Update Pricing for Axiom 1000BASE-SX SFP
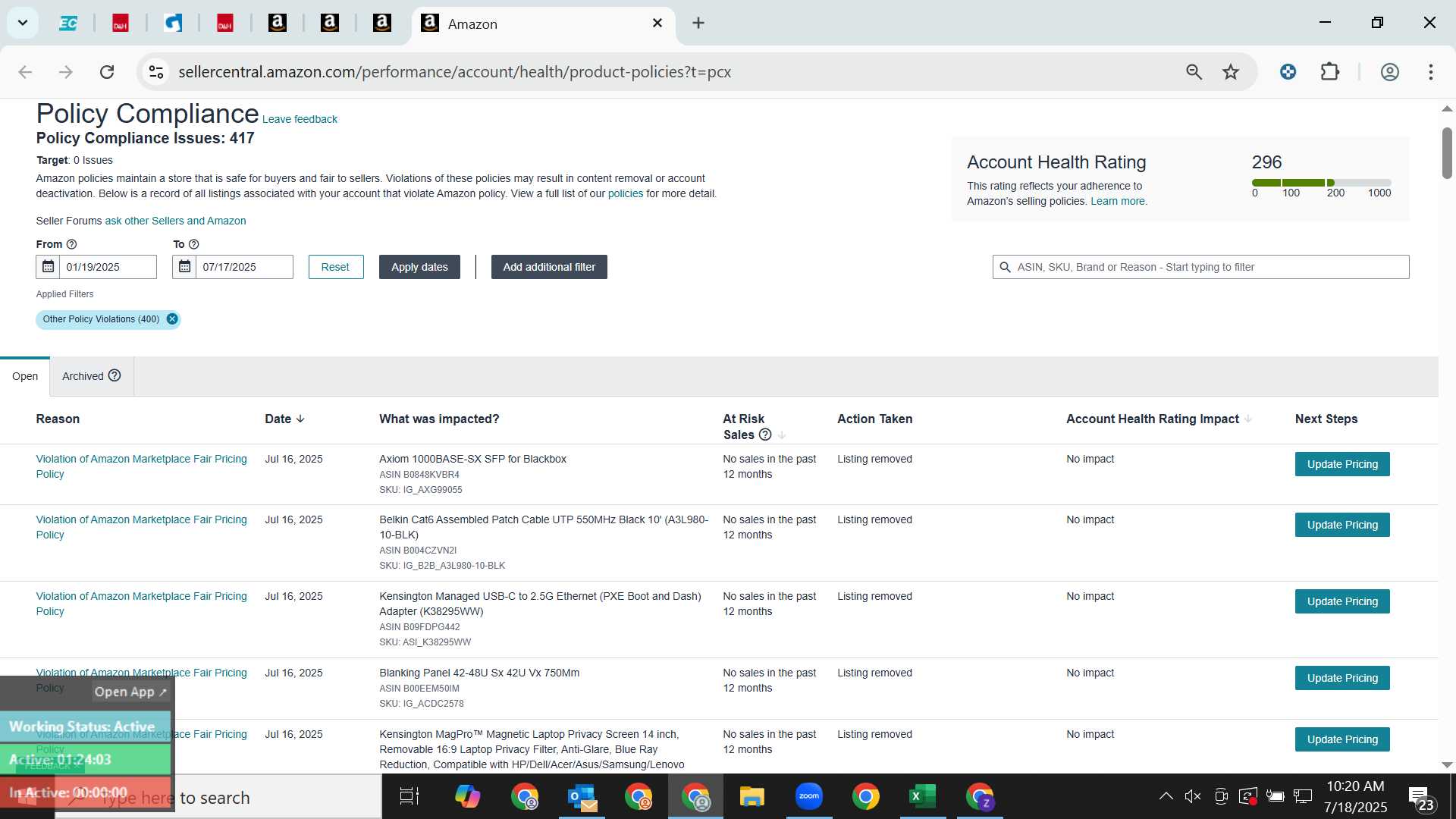Image resolution: width=1456 pixels, height=819 pixels. pyautogui.click(x=1342, y=464)
